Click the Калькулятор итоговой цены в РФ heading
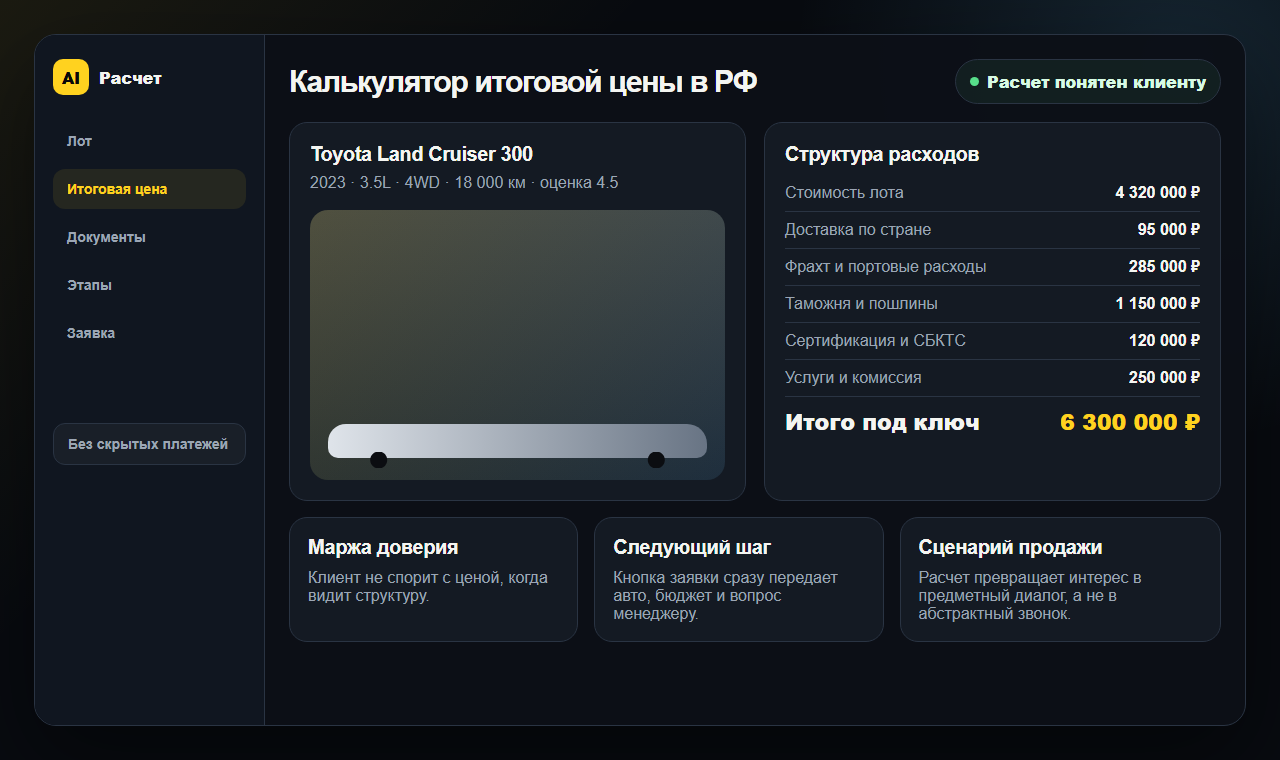 (x=523, y=82)
